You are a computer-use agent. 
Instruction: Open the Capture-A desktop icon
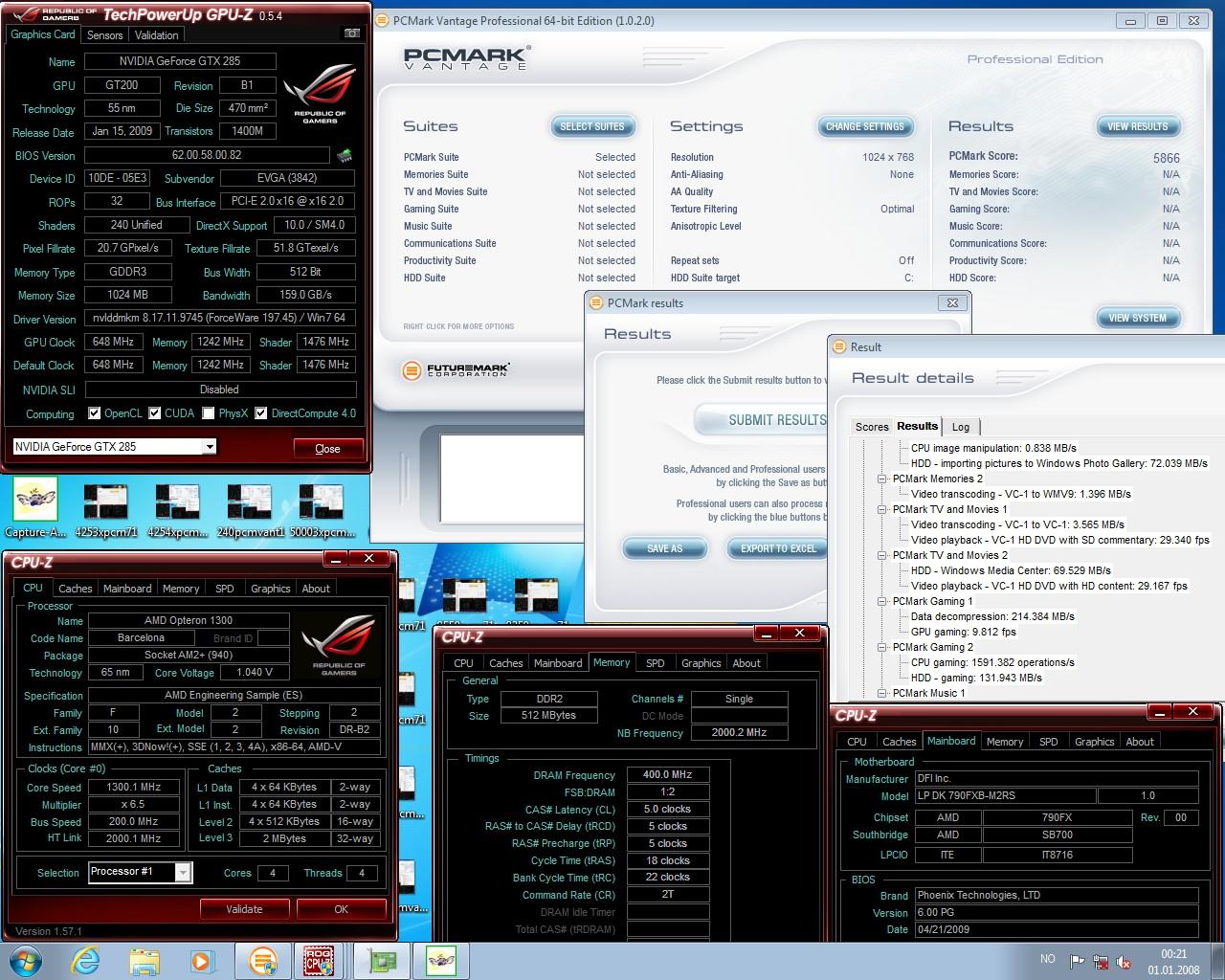tap(35, 508)
